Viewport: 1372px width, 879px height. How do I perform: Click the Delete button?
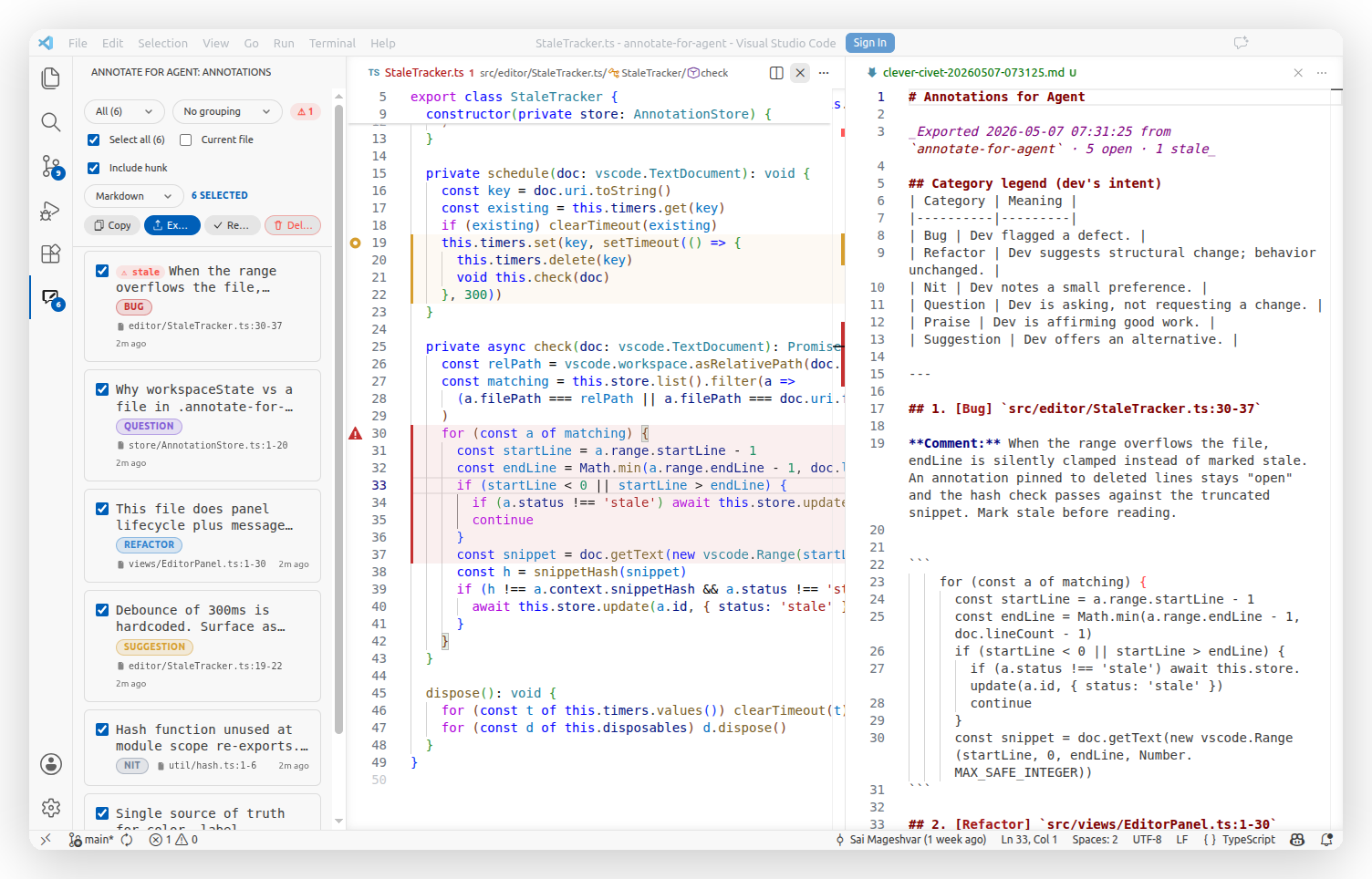(x=293, y=225)
